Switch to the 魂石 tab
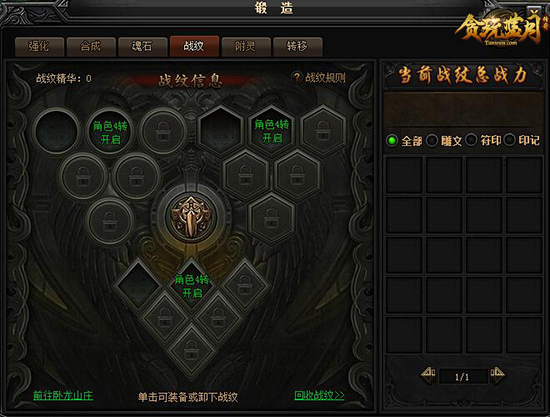 pos(142,46)
